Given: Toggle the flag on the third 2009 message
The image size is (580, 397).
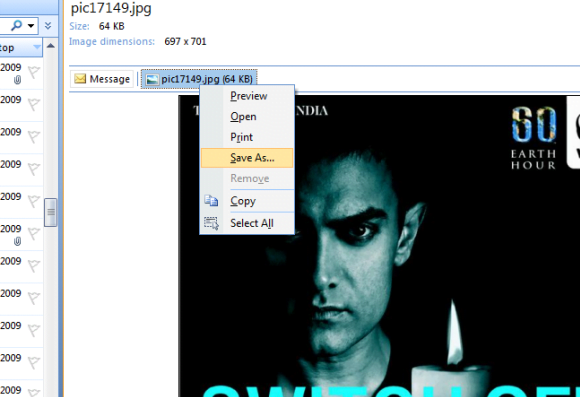Looking at the screenshot, I should point(34,136).
